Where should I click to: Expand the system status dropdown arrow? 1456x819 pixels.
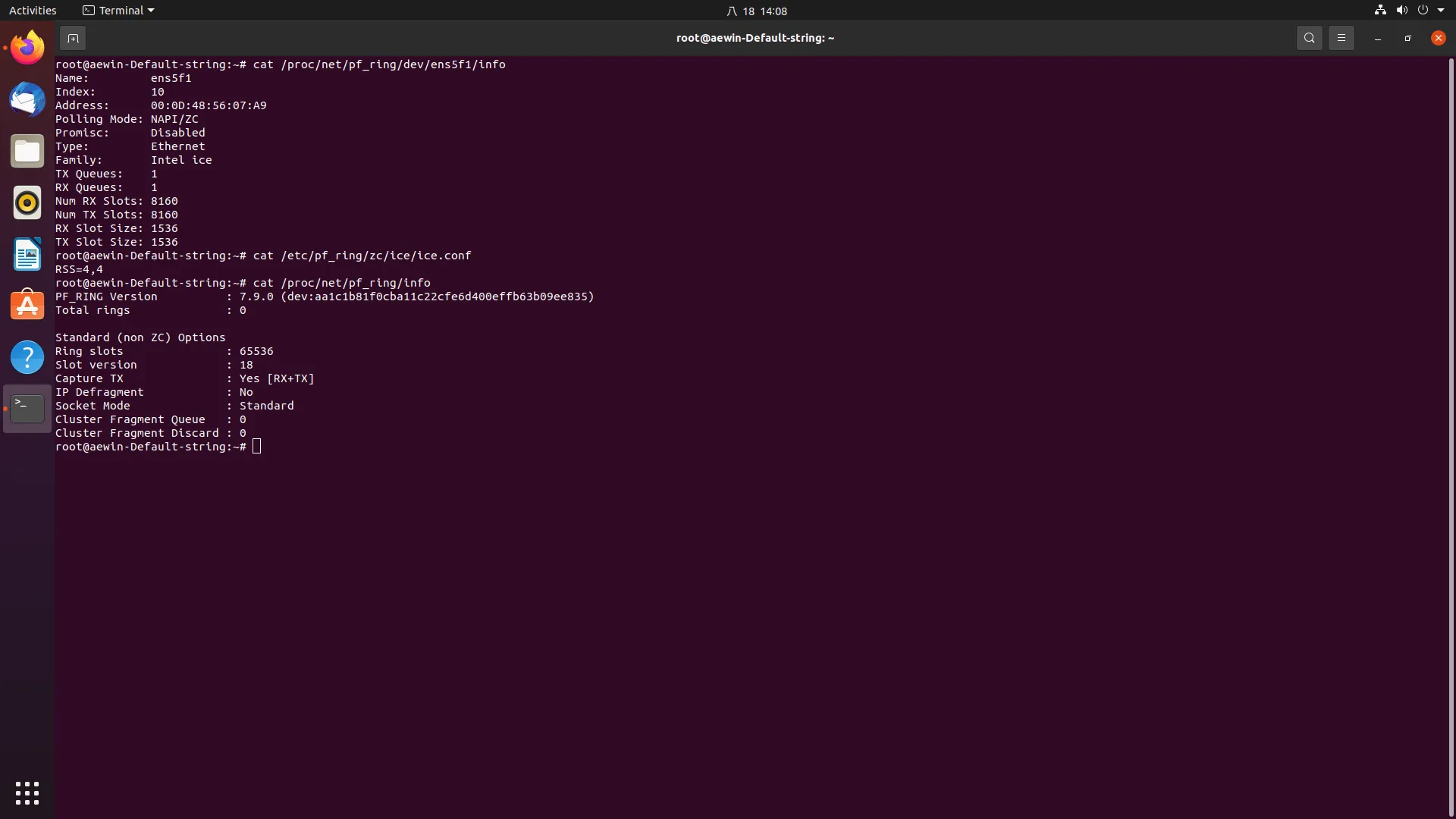click(x=1442, y=10)
